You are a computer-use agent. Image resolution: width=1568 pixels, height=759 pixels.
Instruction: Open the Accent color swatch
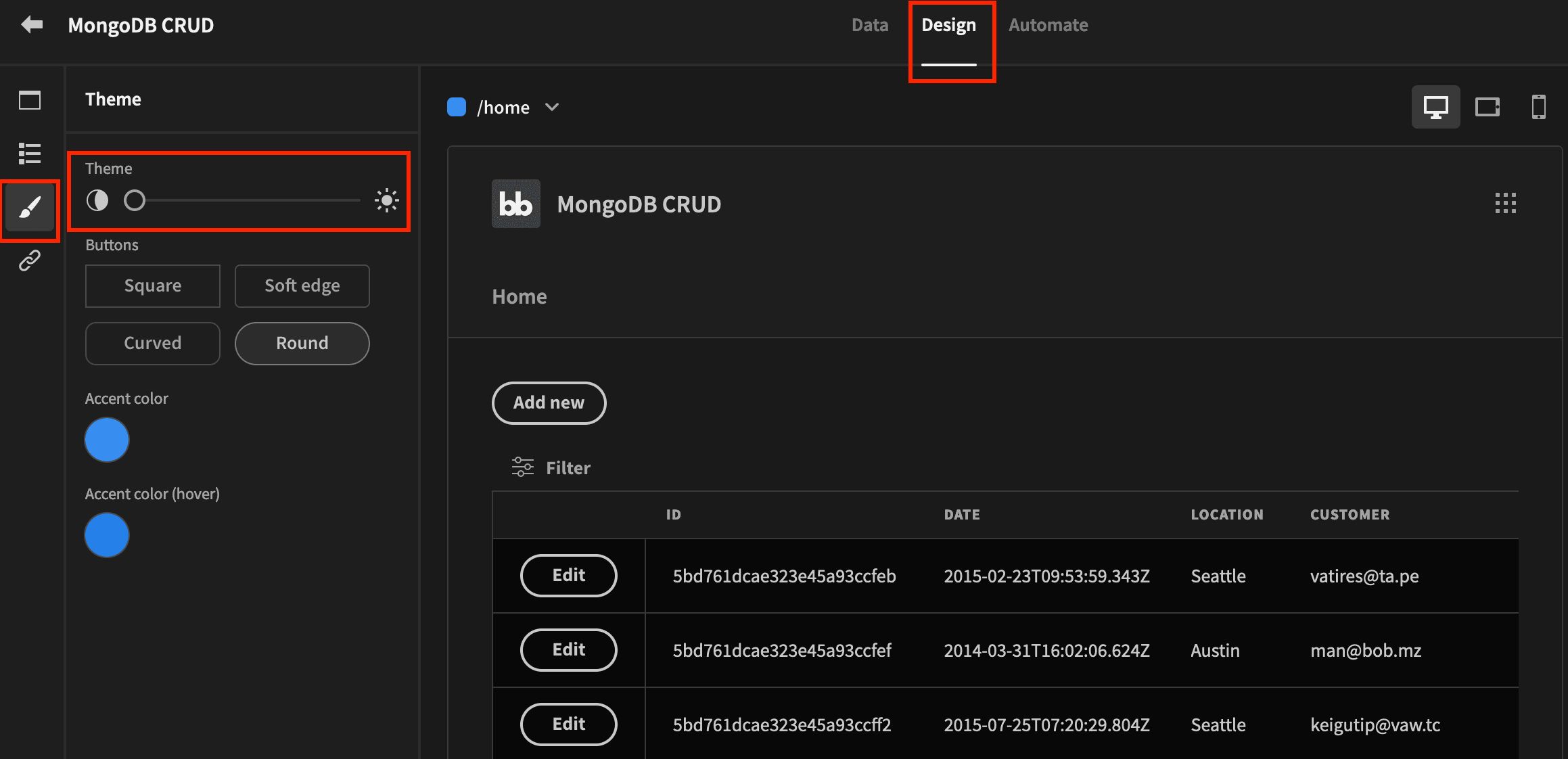(107, 440)
